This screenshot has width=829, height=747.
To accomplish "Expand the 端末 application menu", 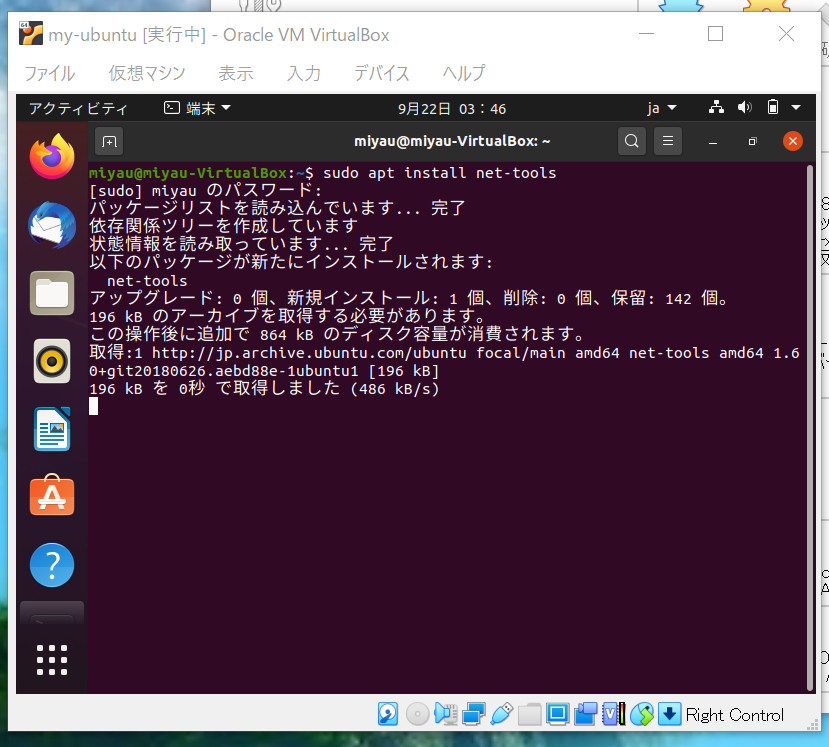I will (x=197, y=108).
